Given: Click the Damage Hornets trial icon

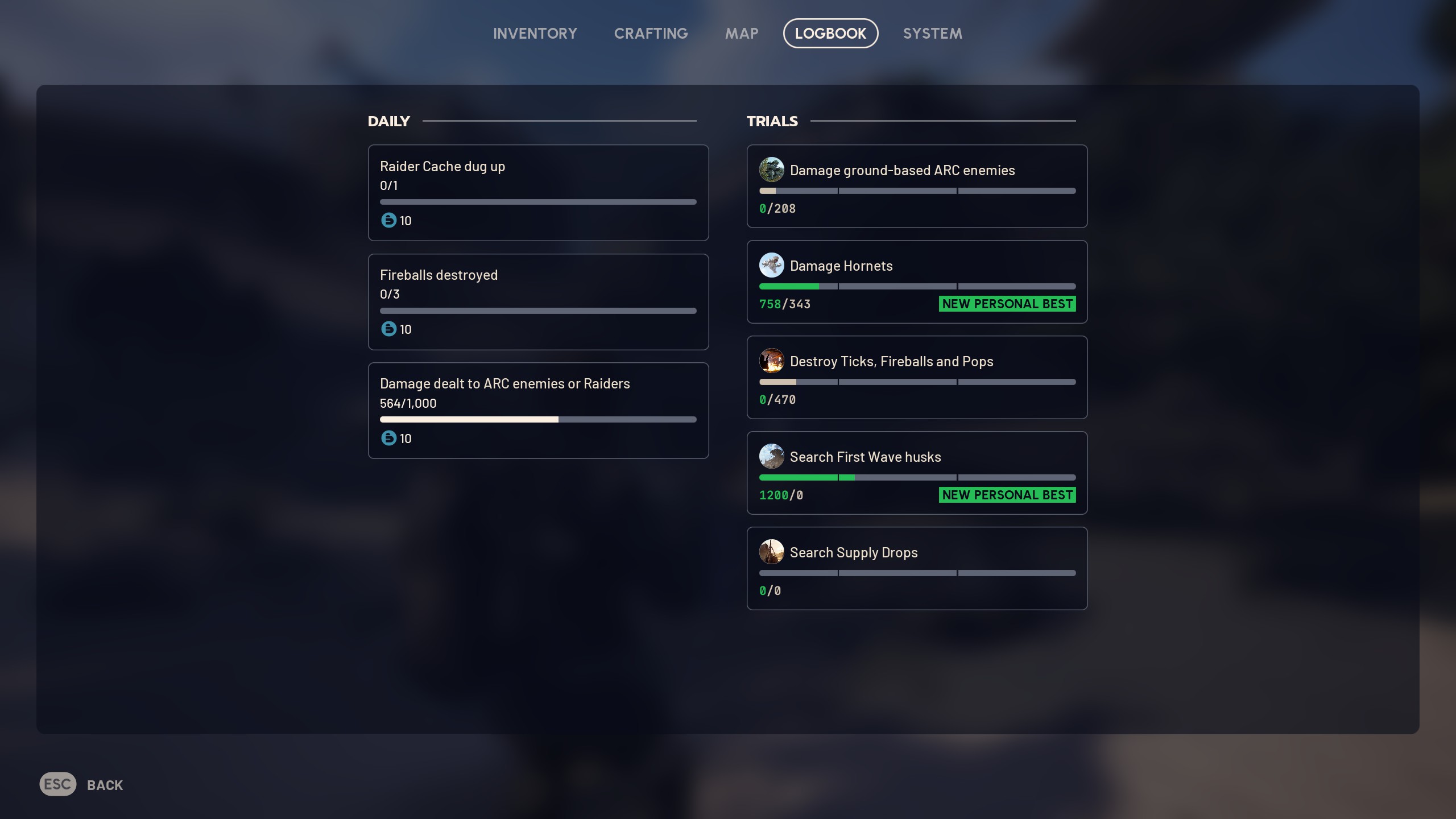Looking at the screenshot, I should [771, 265].
